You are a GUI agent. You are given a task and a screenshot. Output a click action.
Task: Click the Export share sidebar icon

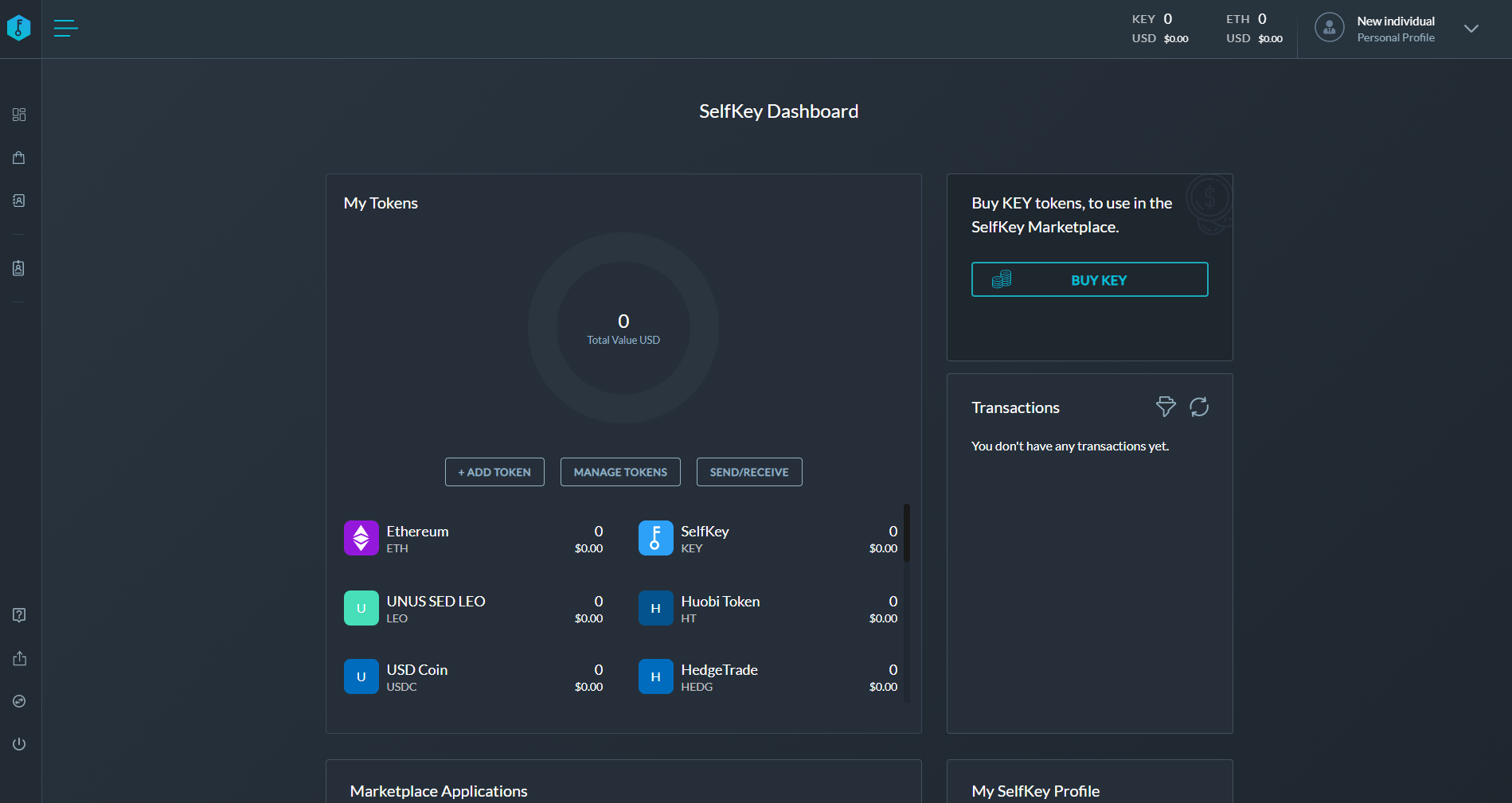(x=19, y=658)
